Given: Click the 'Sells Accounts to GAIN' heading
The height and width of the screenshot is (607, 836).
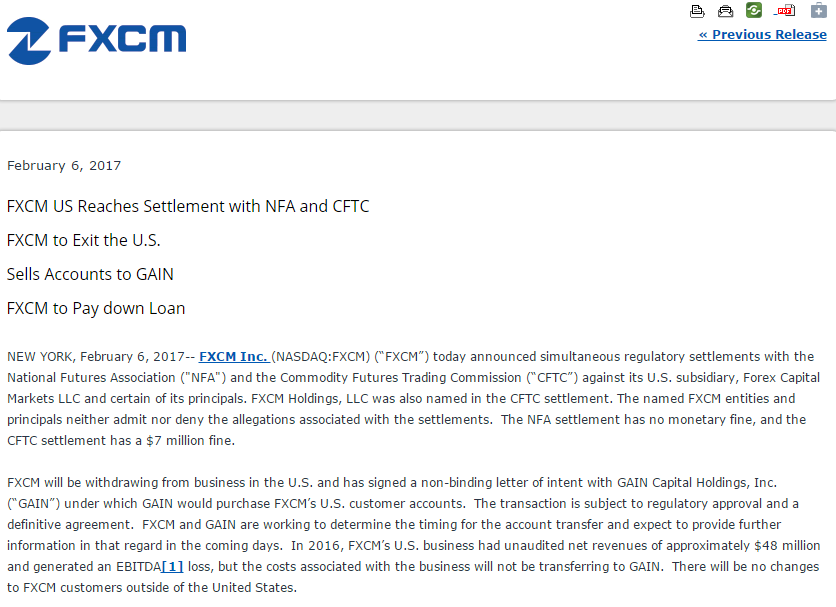Looking at the screenshot, I should point(91,275).
